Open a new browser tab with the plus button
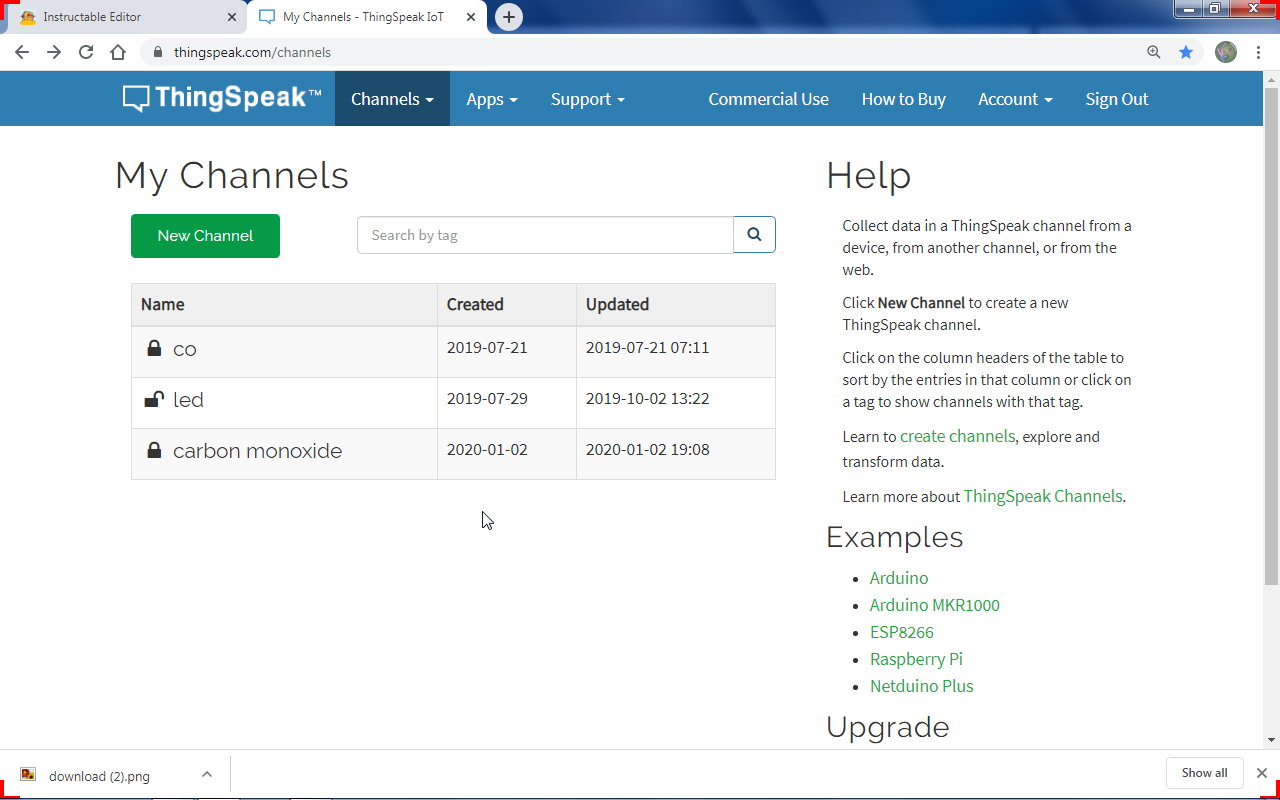The height and width of the screenshot is (800, 1280). [x=509, y=17]
